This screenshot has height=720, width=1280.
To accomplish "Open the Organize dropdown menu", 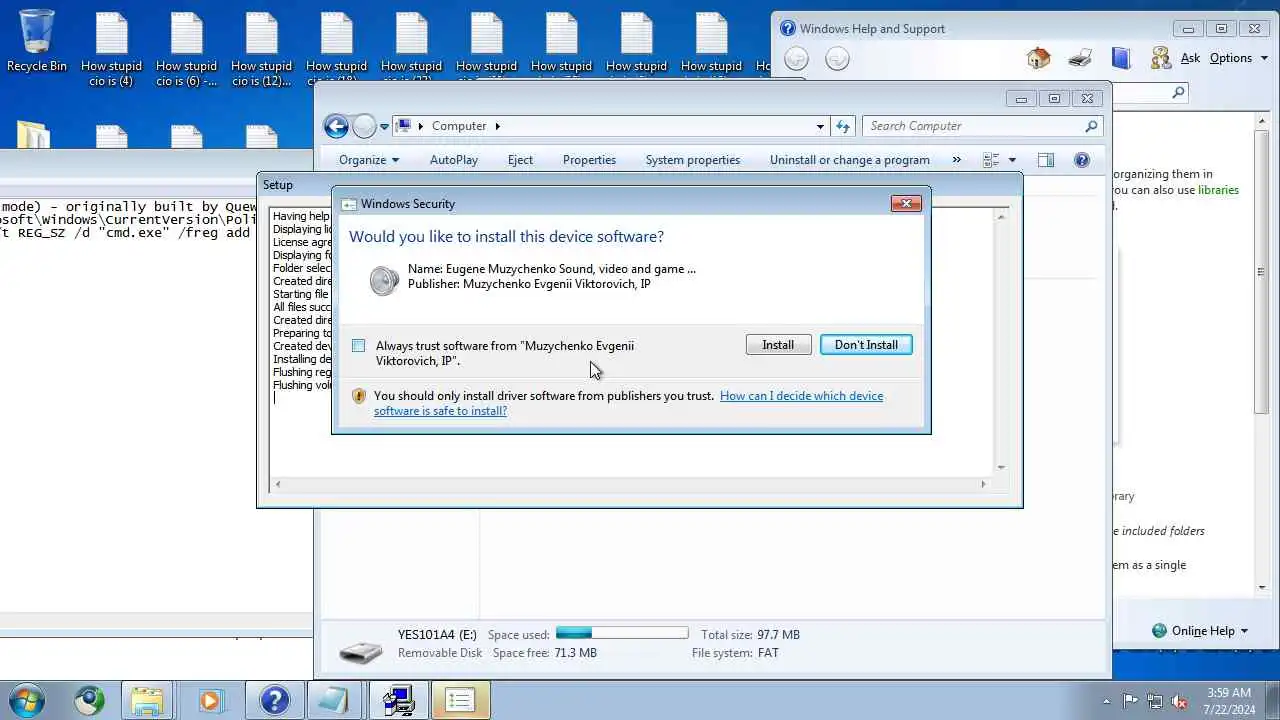I will point(368,160).
